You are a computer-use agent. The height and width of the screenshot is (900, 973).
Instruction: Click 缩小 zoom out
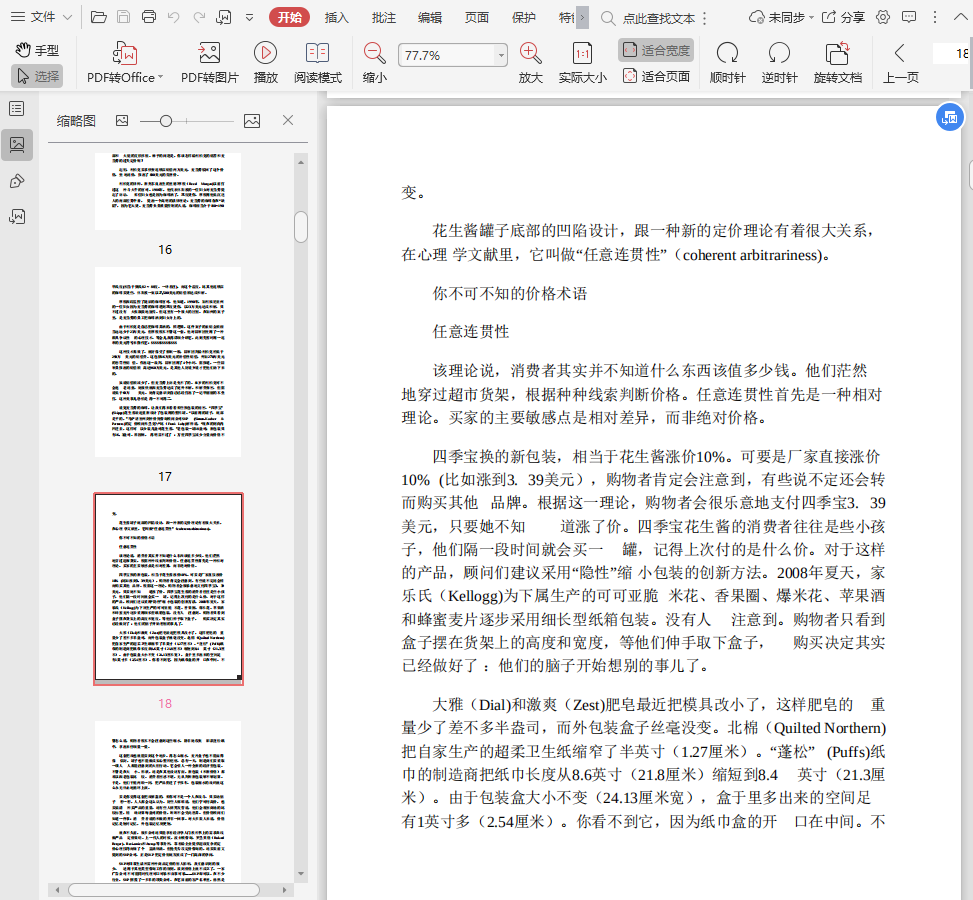[374, 62]
